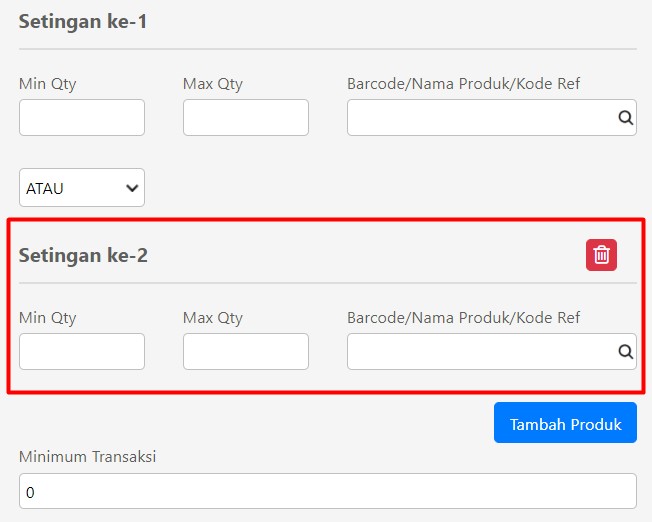Focus the Min Qty input in Setingan ke-1
652x522 pixels.
(x=82, y=117)
